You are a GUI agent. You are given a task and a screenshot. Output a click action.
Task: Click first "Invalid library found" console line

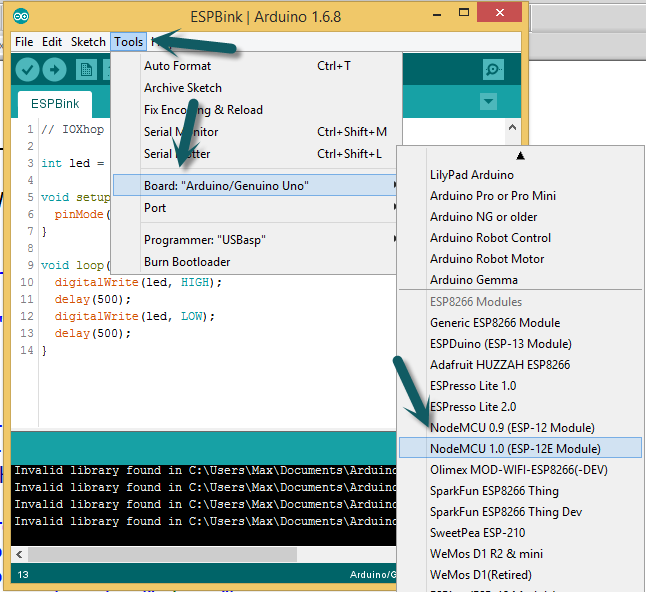[205, 470]
